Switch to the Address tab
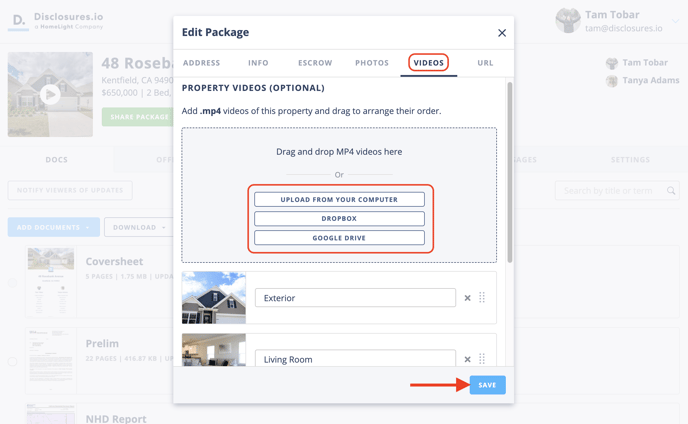 tap(201, 63)
